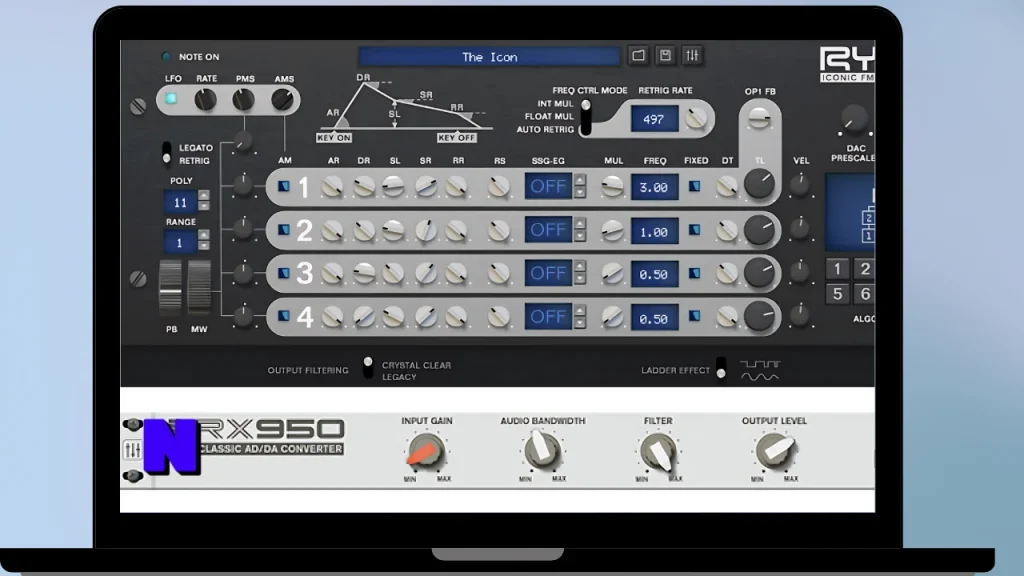This screenshot has height=576, width=1024.
Task: Flip the FREQ CTRL MODE switch
Action: tap(586, 117)
